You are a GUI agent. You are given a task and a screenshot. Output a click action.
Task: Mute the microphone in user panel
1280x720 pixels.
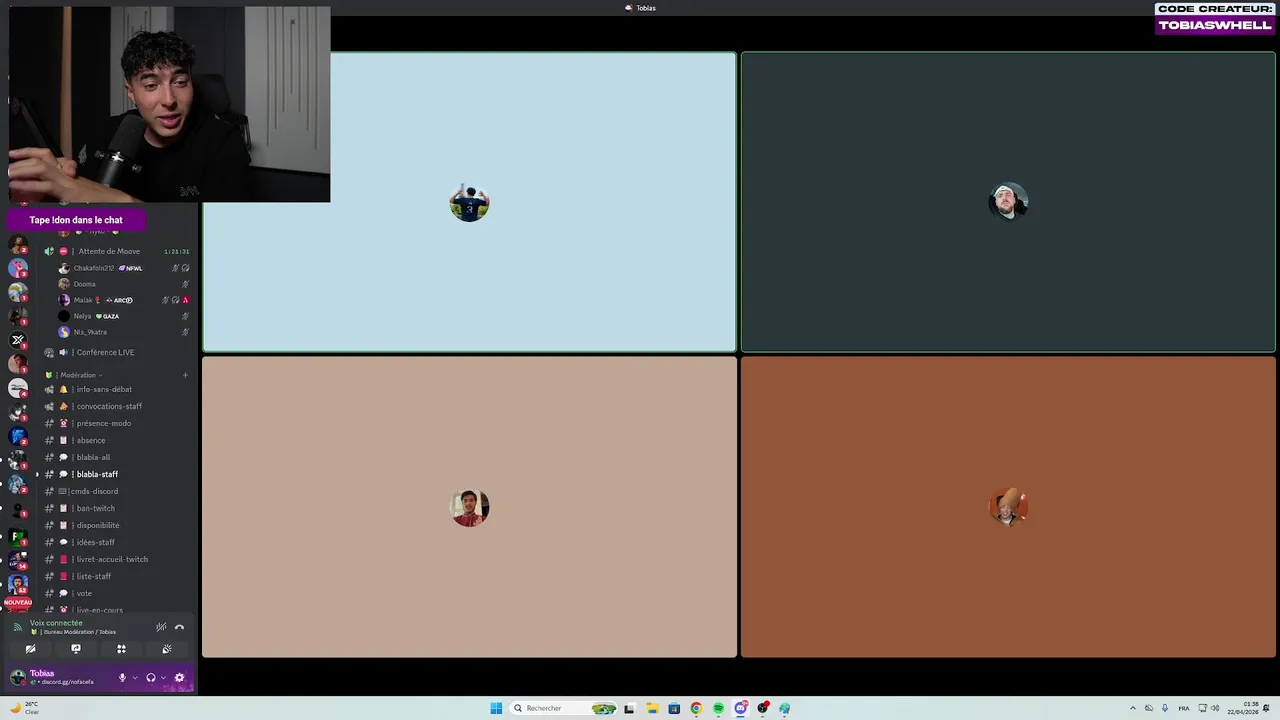[x=122, y=677]
